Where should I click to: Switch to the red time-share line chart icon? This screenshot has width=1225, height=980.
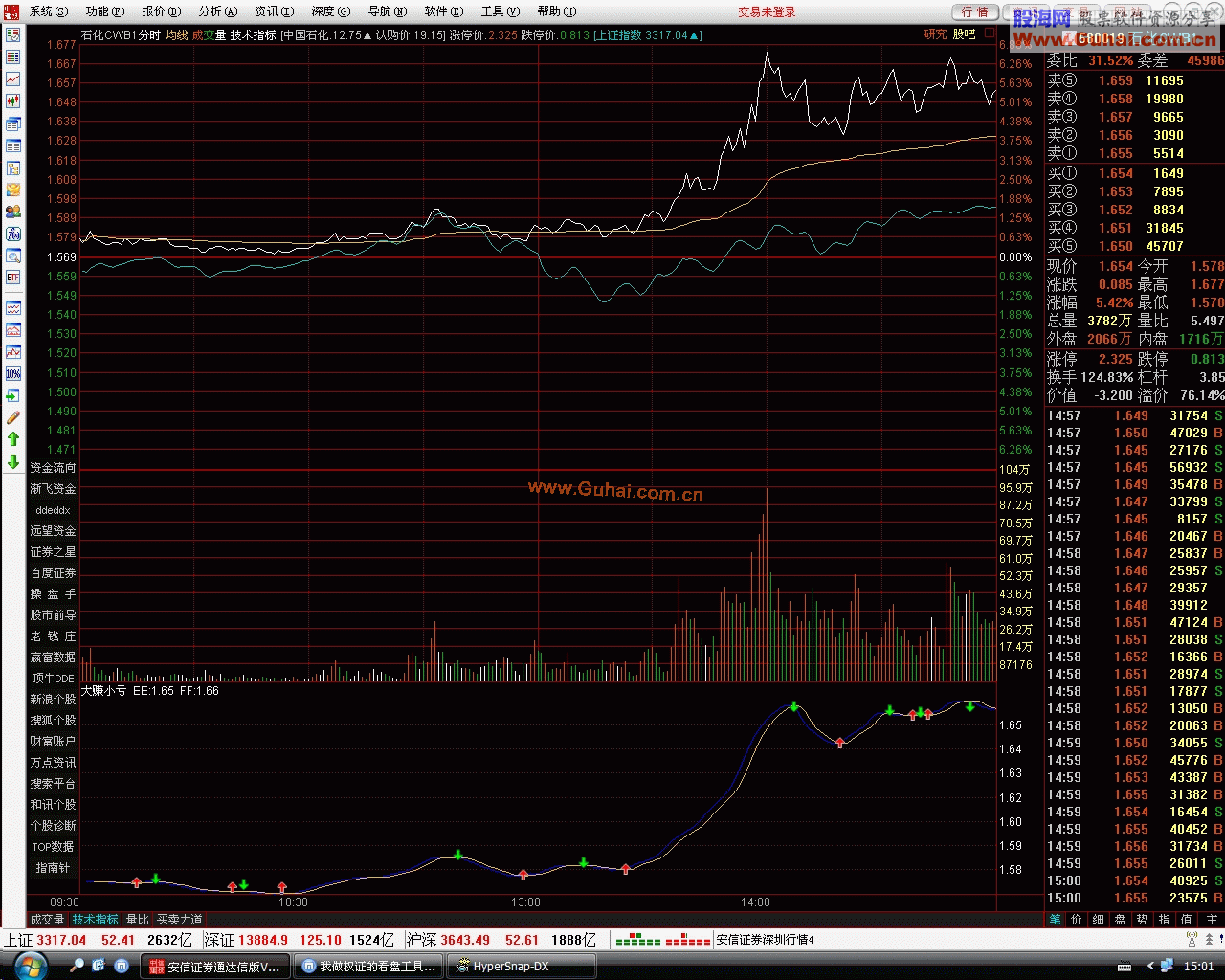[13, 79]
